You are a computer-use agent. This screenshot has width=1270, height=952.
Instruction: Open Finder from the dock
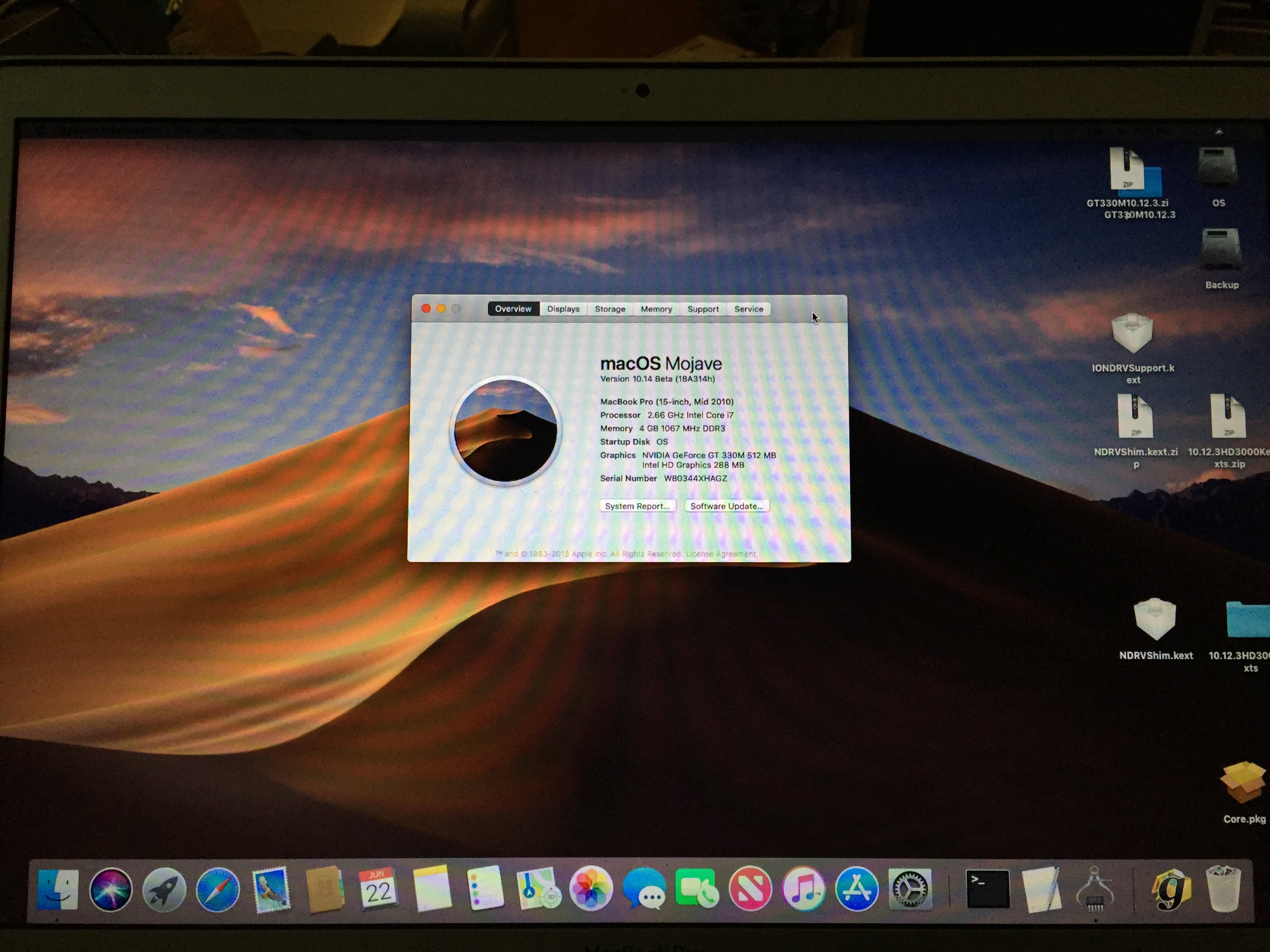pos(58,889)
